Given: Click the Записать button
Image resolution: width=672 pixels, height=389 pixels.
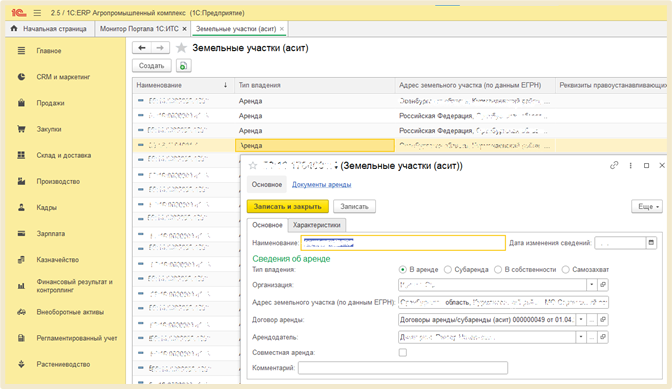Looking at the screenshot, I should coord(354,206).
